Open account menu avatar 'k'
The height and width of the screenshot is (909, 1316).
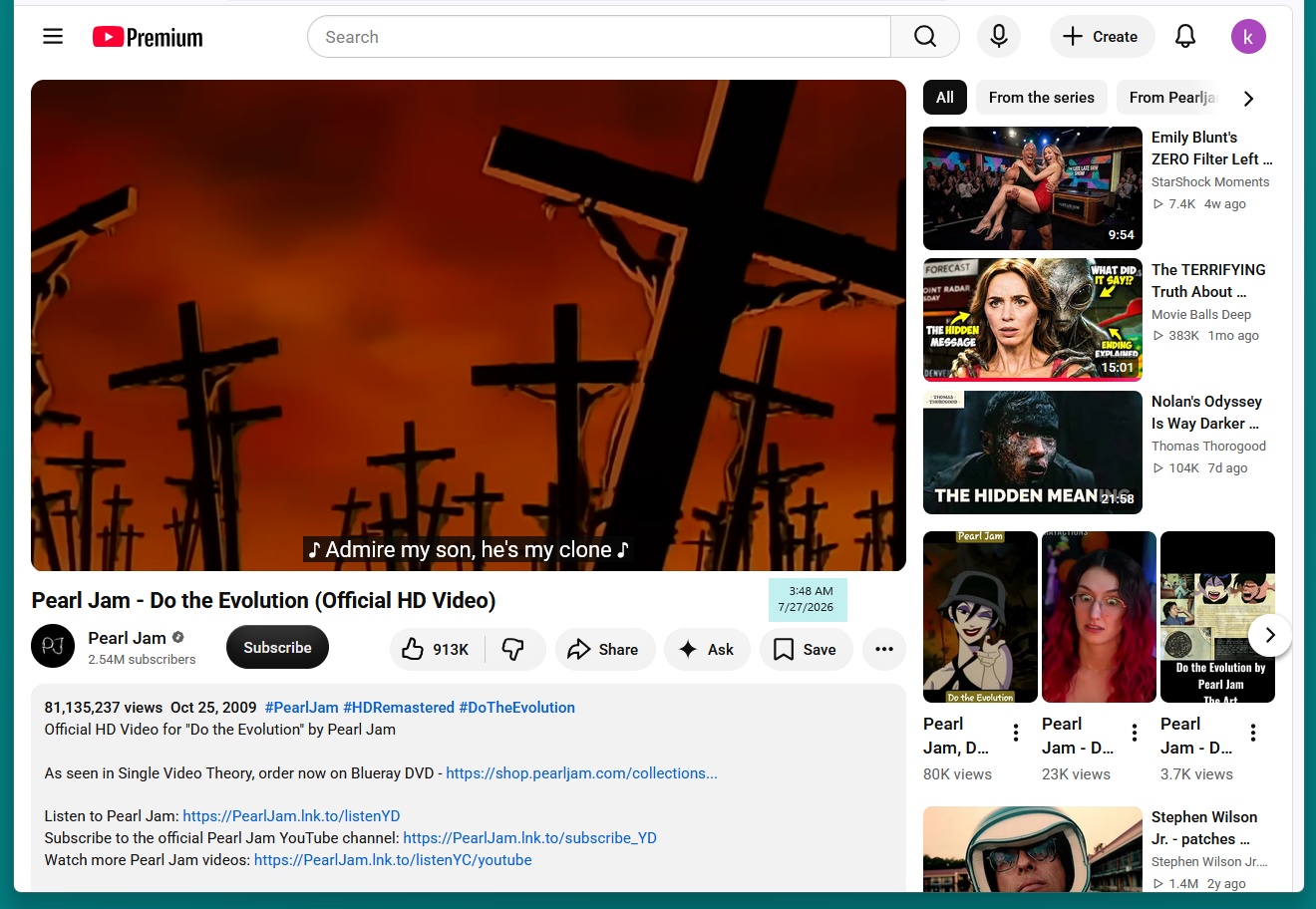click(1248, 37)
